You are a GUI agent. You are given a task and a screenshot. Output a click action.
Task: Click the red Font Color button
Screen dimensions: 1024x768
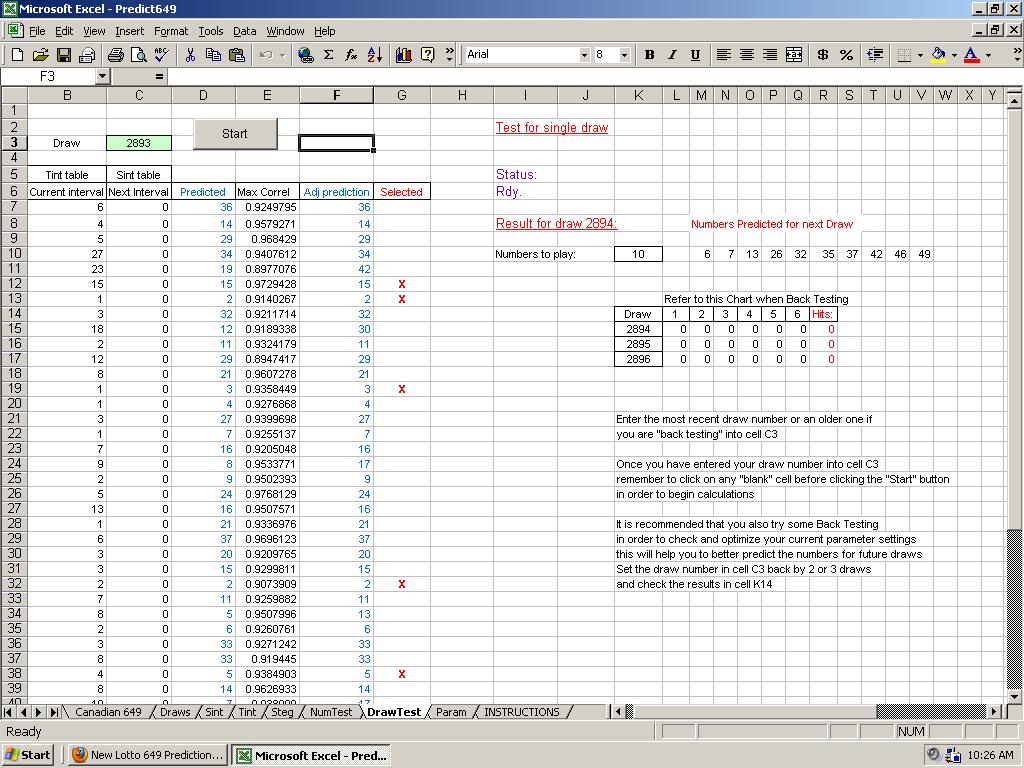(972, 55)
